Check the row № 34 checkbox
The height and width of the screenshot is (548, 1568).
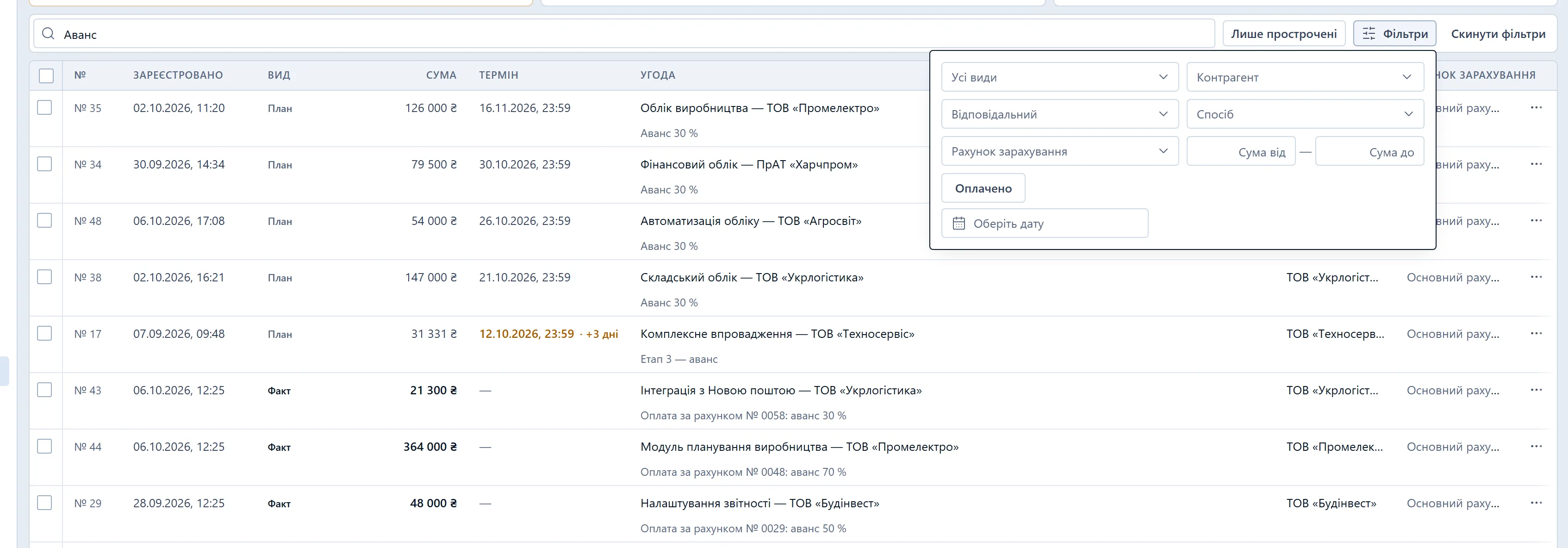point(44,164)
